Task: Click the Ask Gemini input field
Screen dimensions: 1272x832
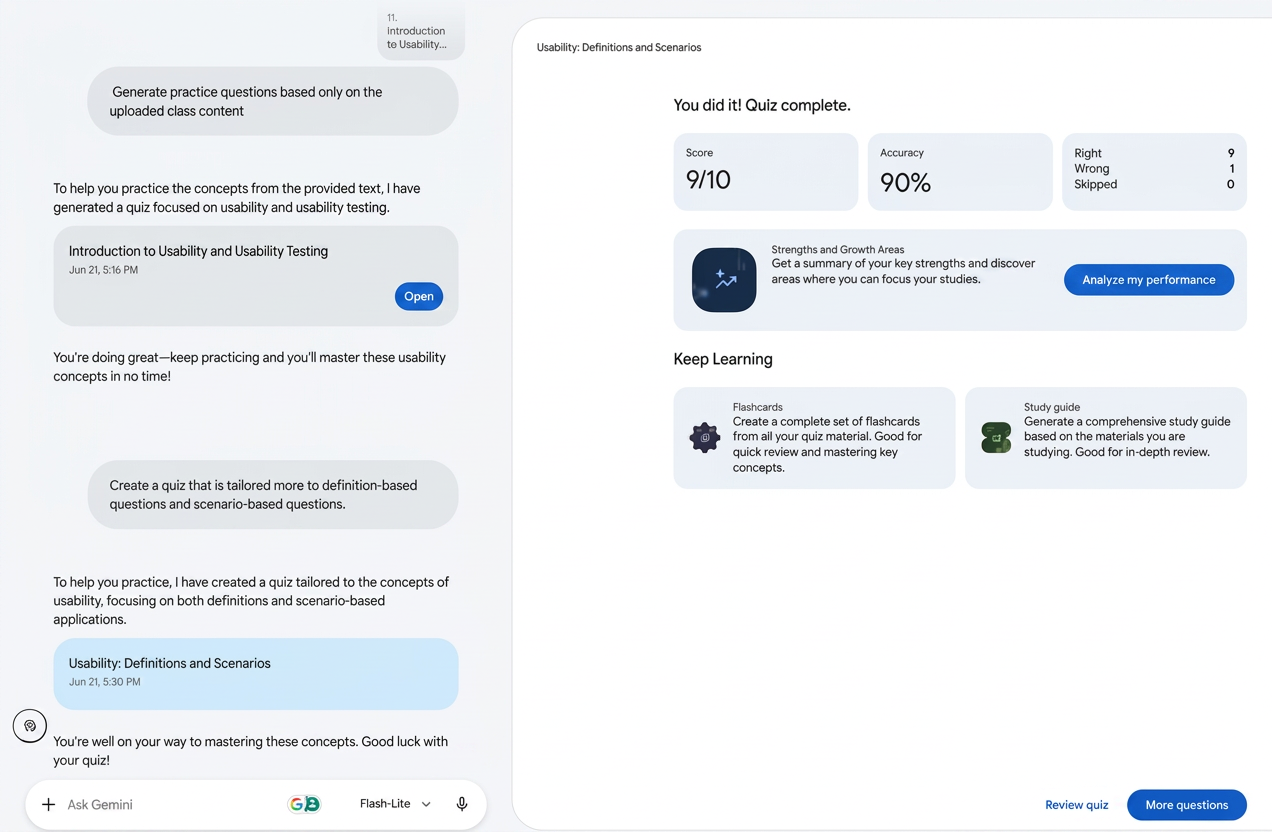Action: [170, 804]
